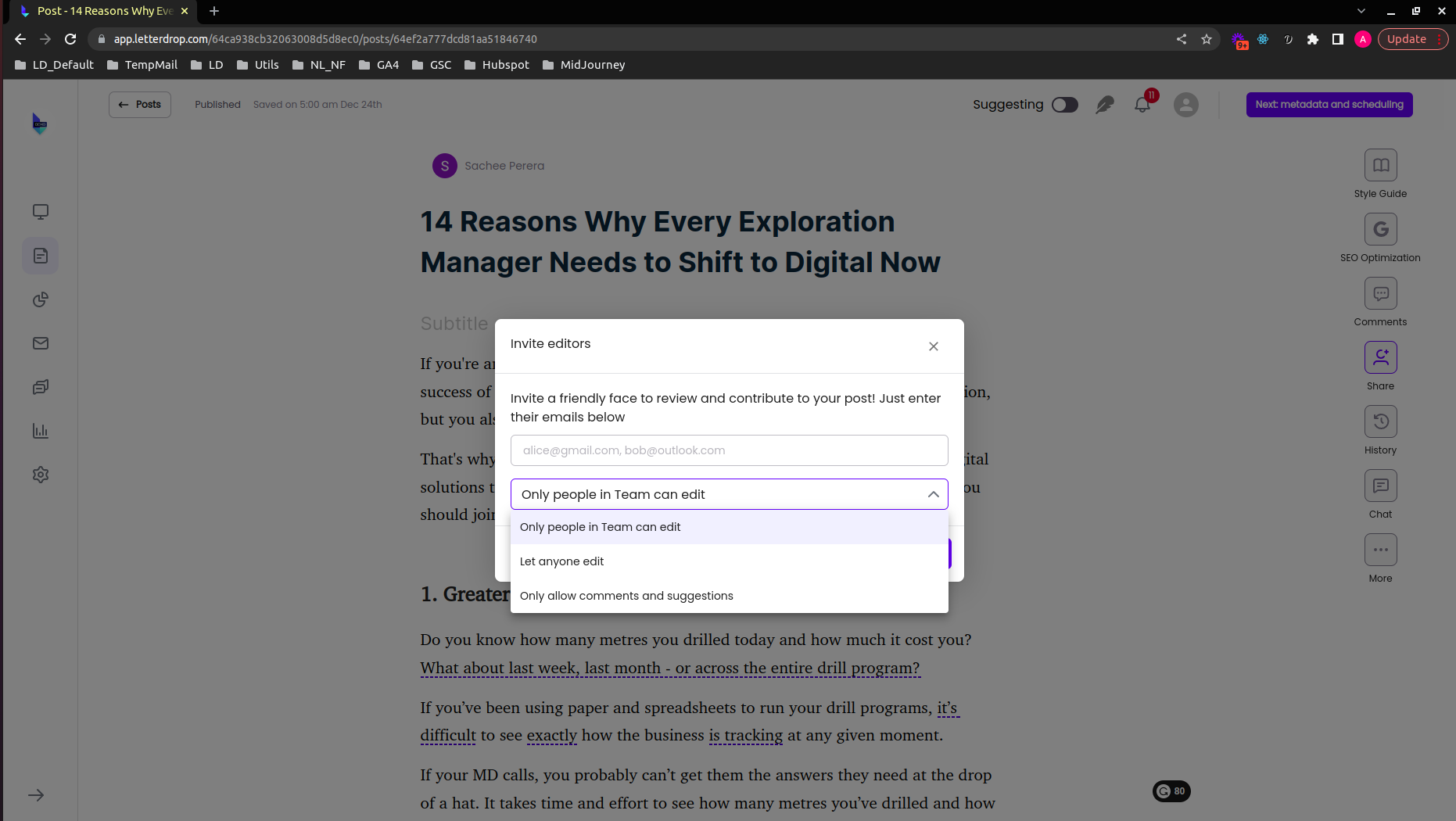Click browser back arrow
Viewport: 1456px width, 821px height.
[20, 39]
